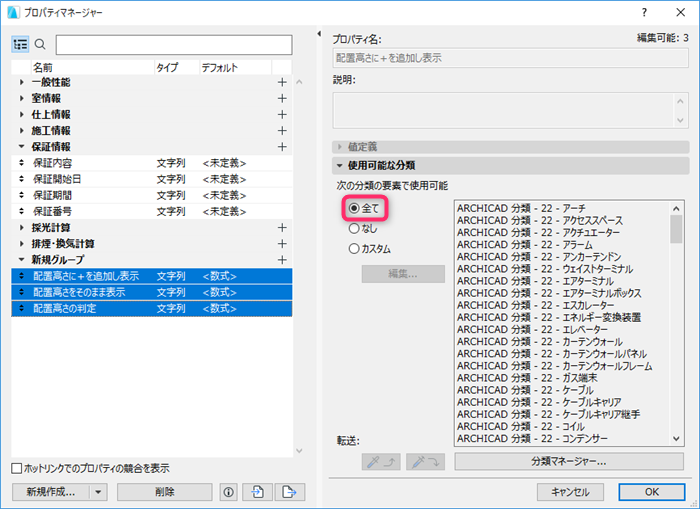
Task: Add property to 新規グループ group plus icon
Action: point(282,260)
